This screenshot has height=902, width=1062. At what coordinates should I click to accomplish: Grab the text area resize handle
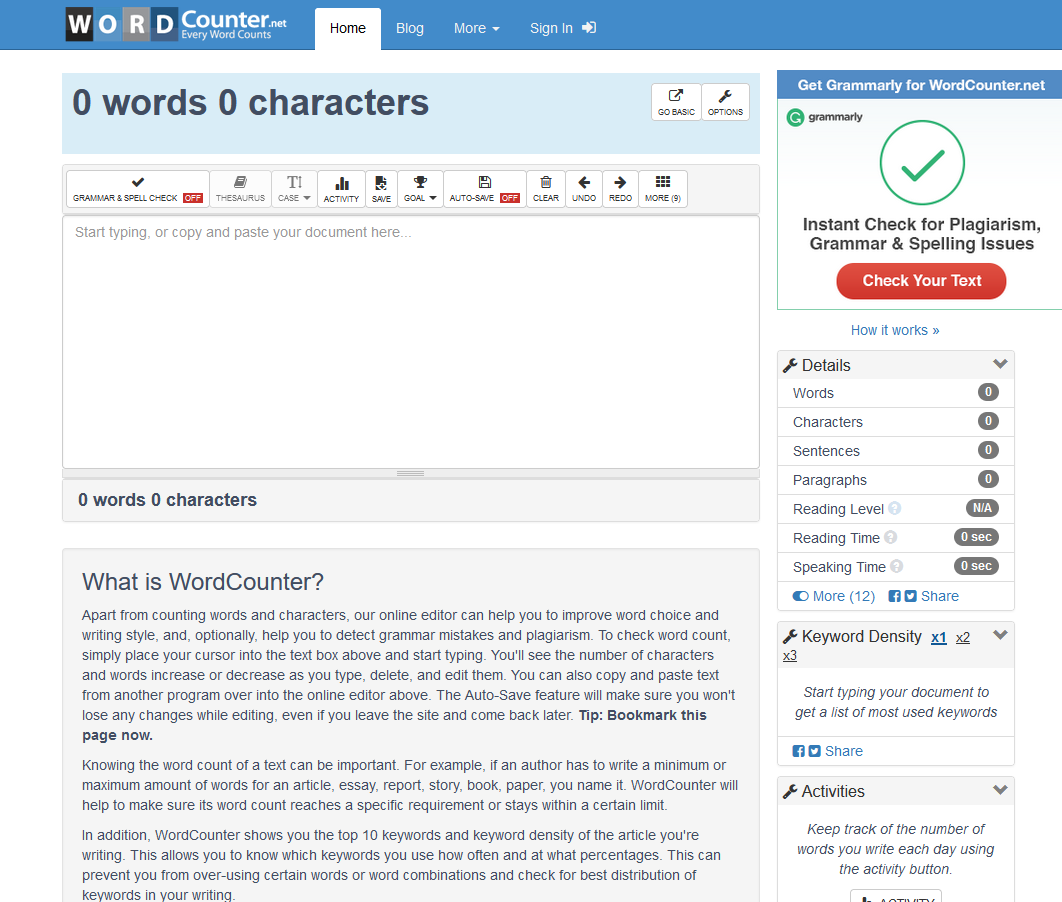410,473
